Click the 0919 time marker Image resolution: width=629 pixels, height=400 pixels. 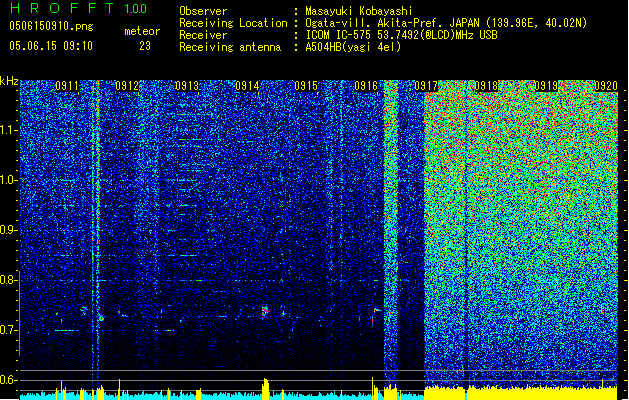546,86
